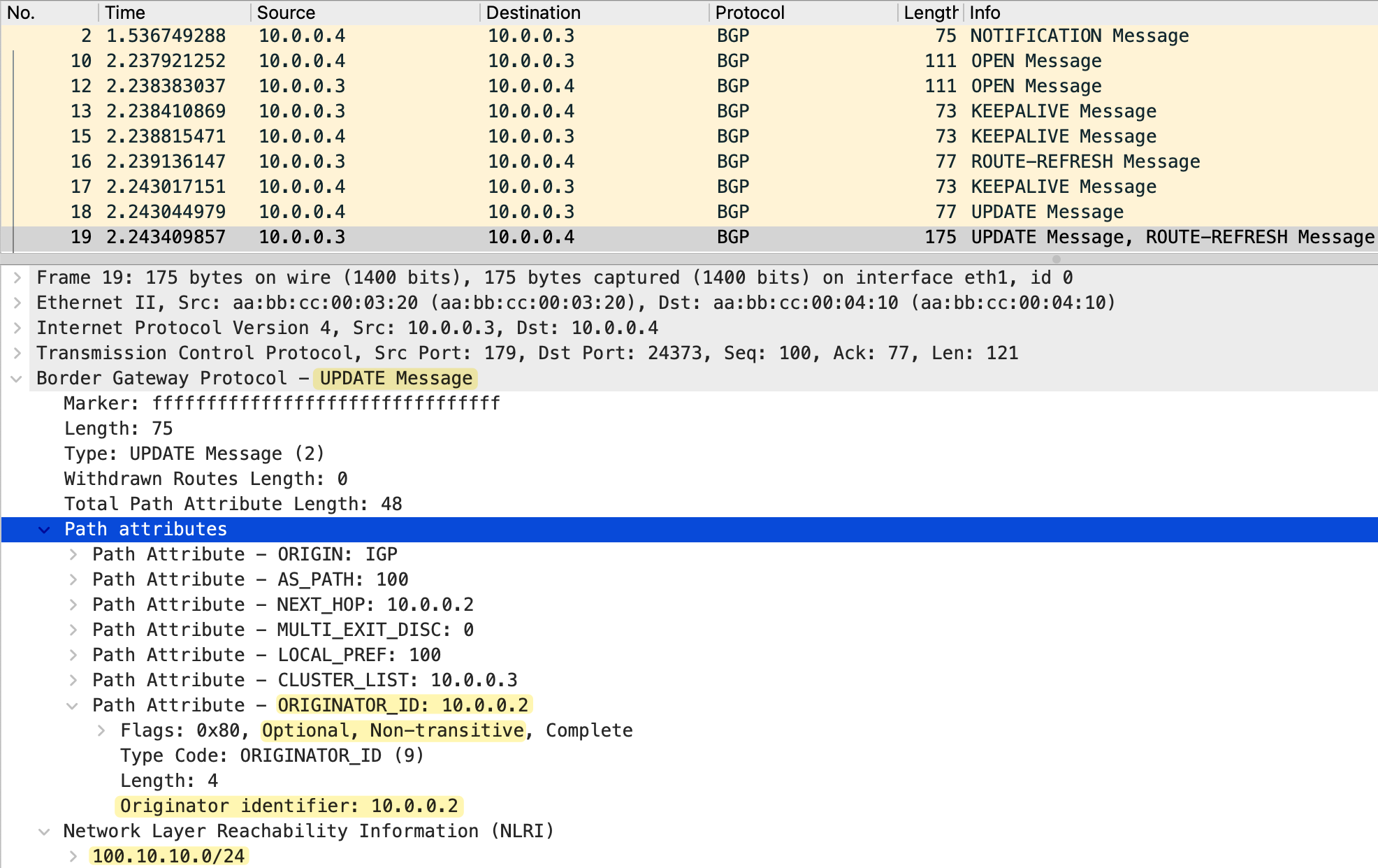Image resolution: width=1378 pixels, height=868 pixels.
Task: Expand NEXT_HOP 10.0.0.2 path attribute
Action: (73, 605)
